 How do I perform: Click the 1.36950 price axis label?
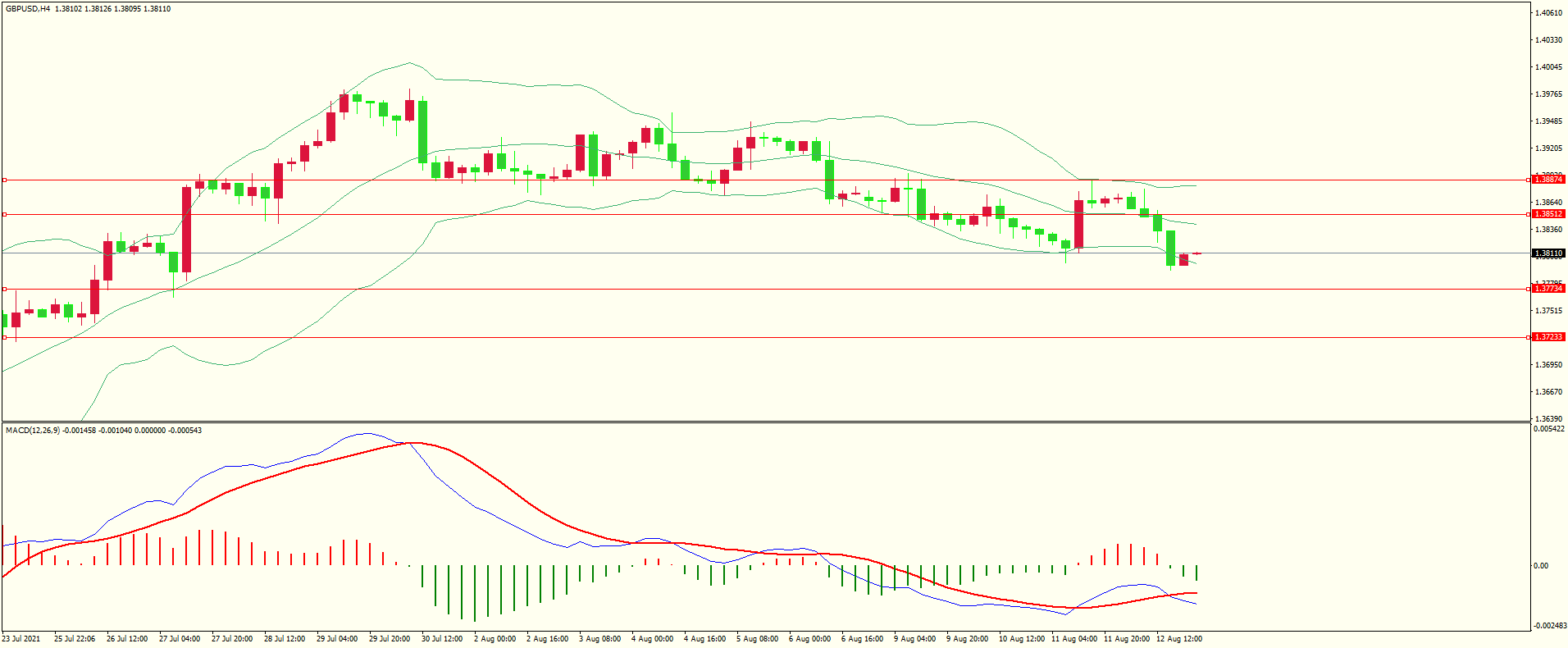pyautogui.click(x=1548, y=365)
